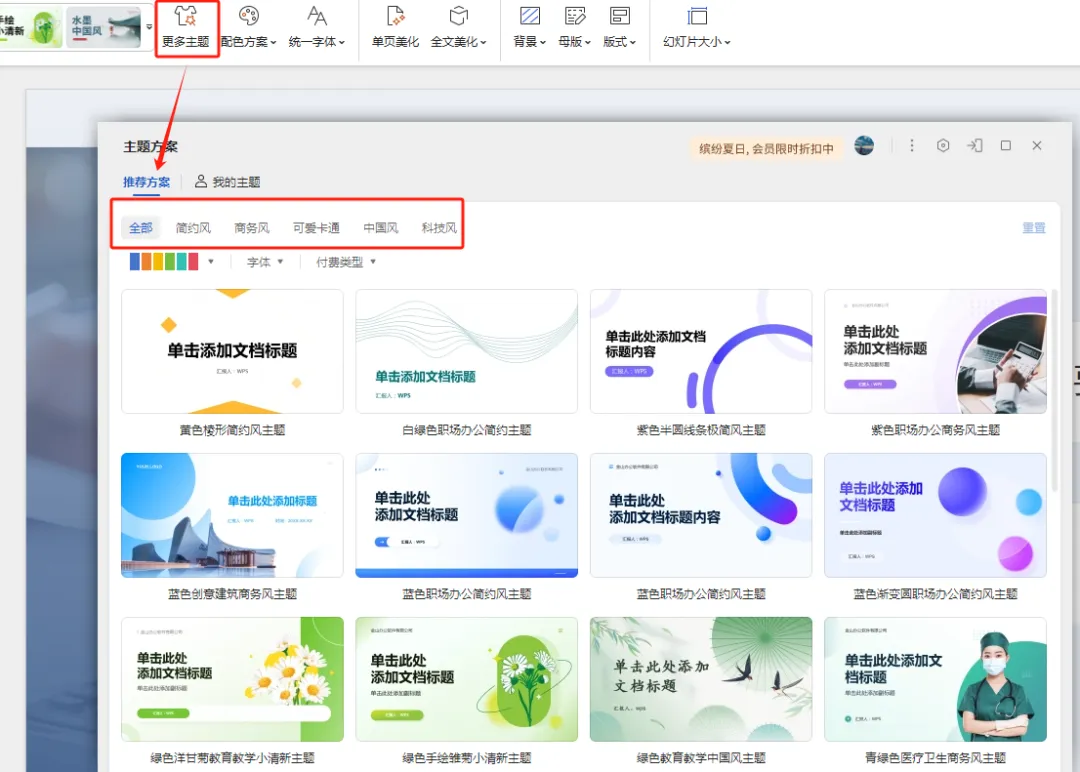Open 更多主题 to browse more themes

point(186,28)
